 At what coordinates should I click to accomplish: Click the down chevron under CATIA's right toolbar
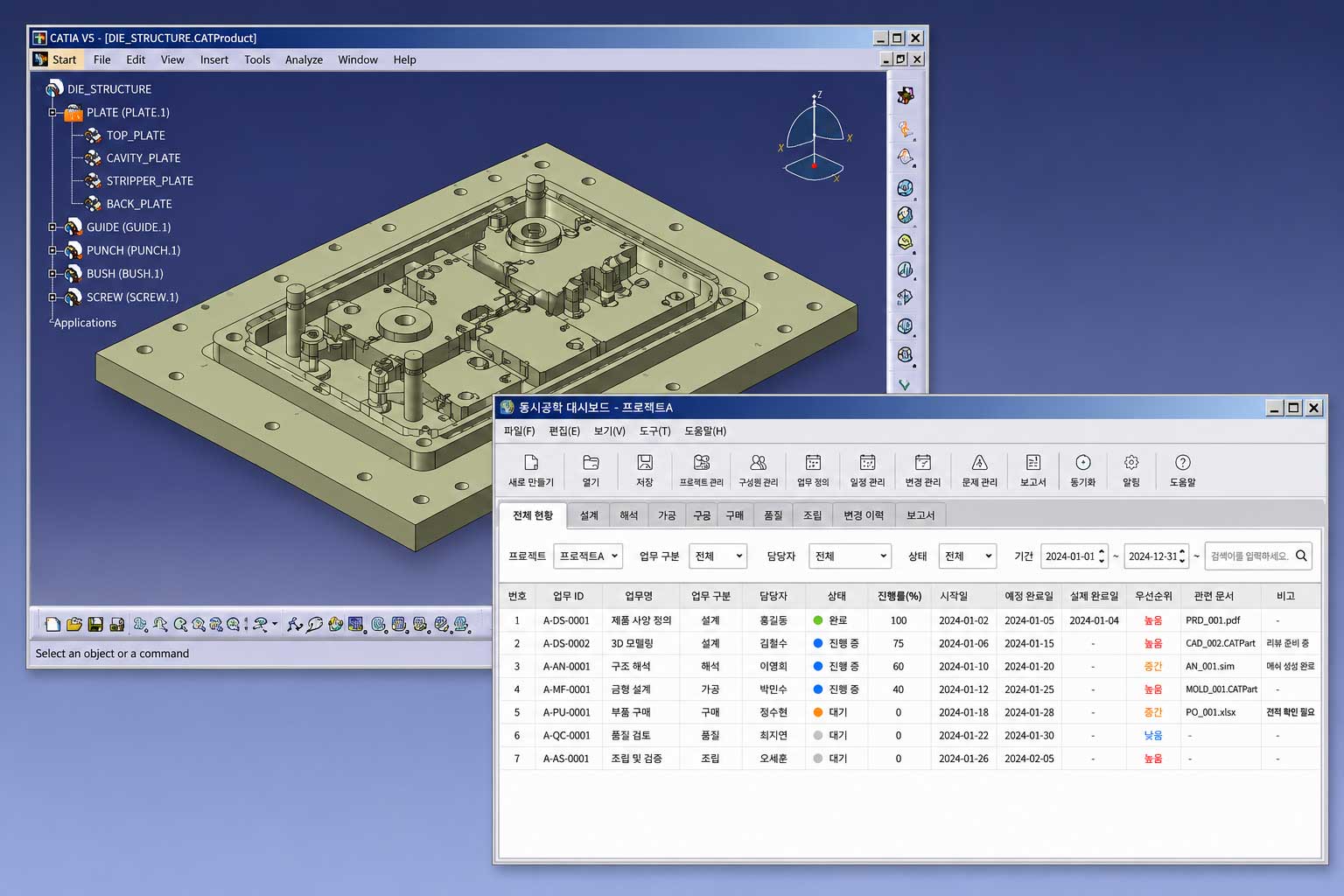[x=905, y=384]
